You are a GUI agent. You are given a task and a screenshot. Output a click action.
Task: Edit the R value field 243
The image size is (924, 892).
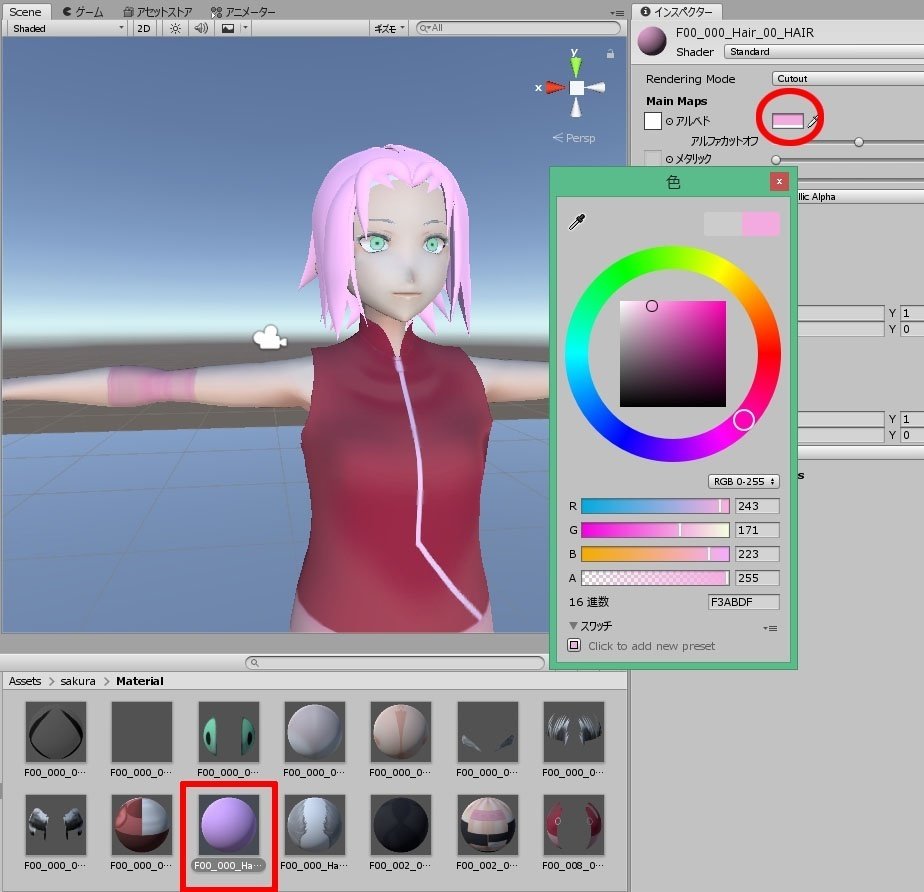point(757,506)
